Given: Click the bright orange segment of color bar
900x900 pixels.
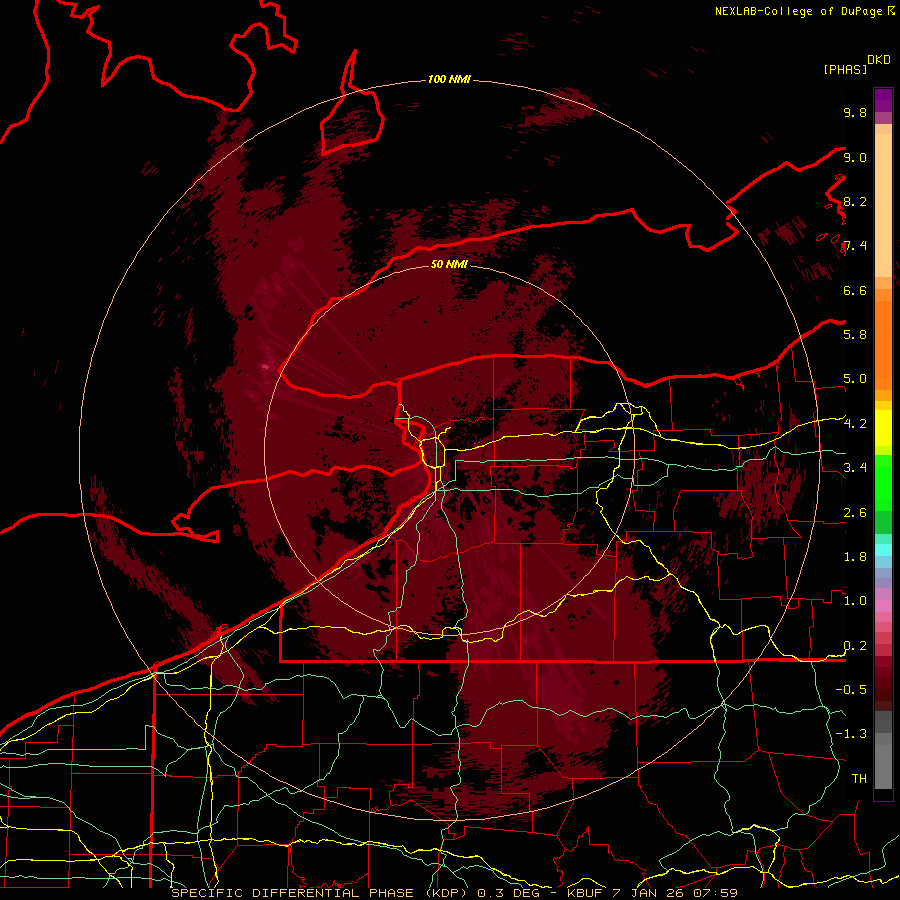Looking at the screenshot, I should (883, 346).
